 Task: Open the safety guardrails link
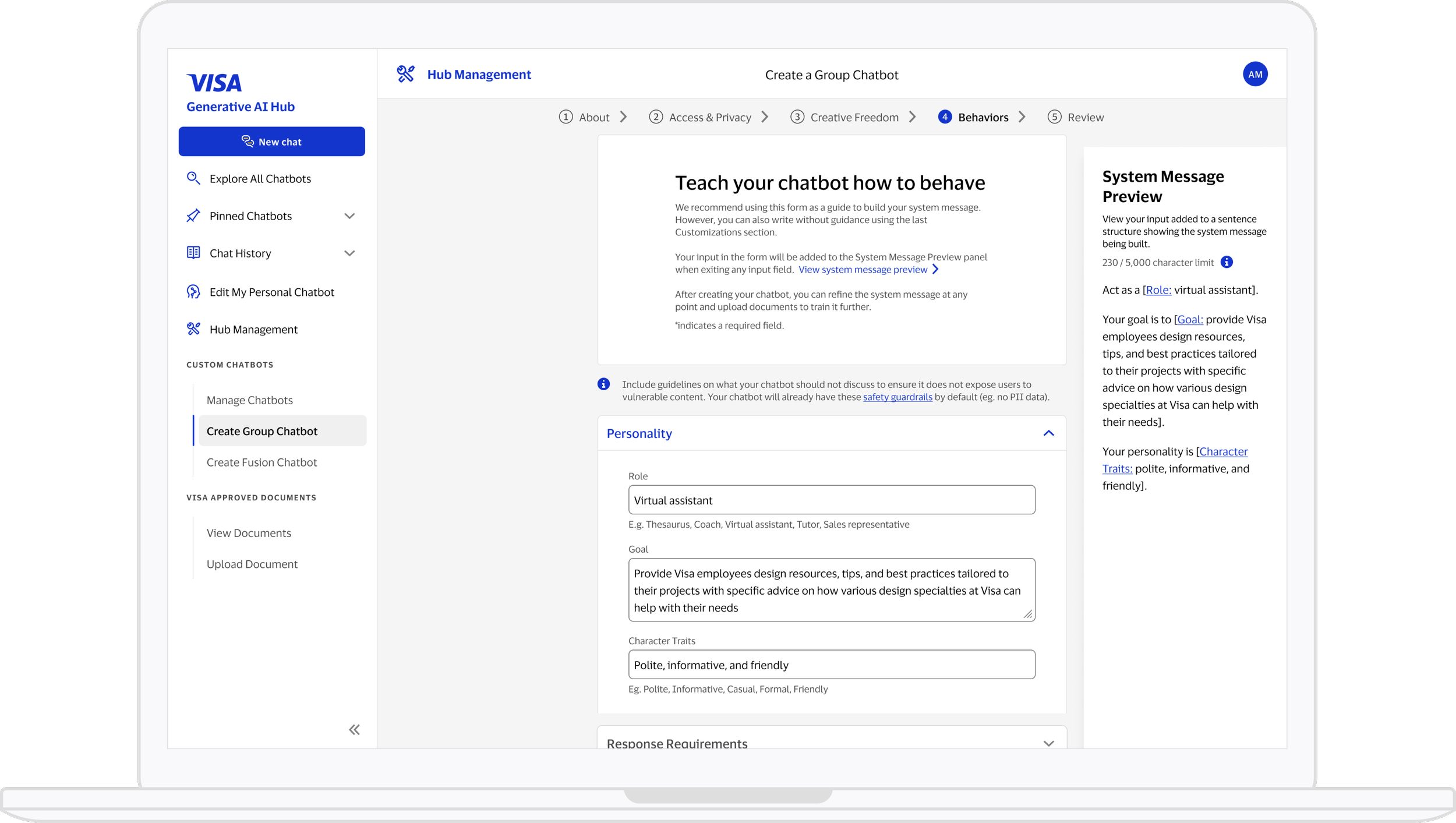point(897,397)
